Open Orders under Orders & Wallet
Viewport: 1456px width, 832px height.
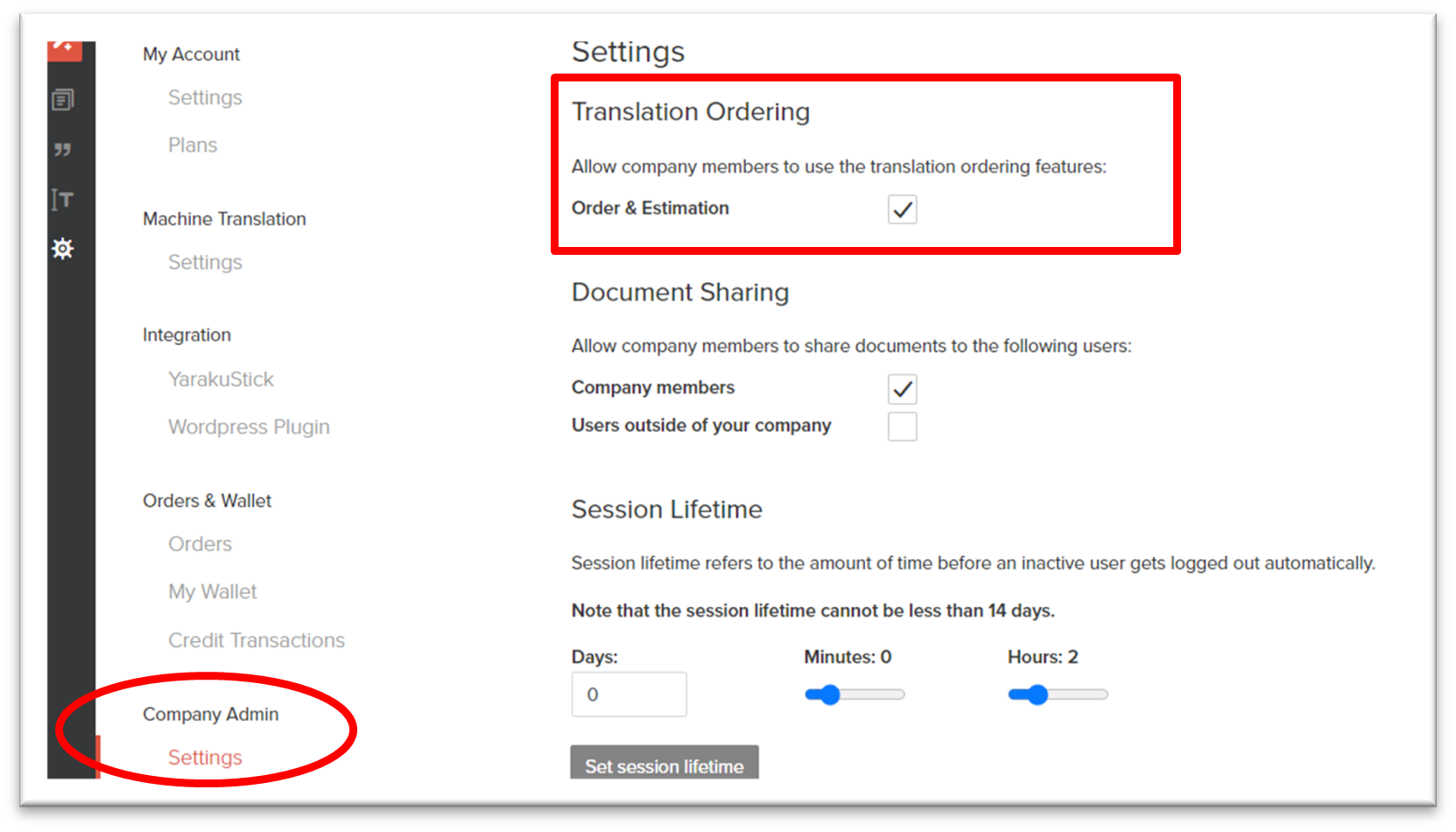(200, 544)
